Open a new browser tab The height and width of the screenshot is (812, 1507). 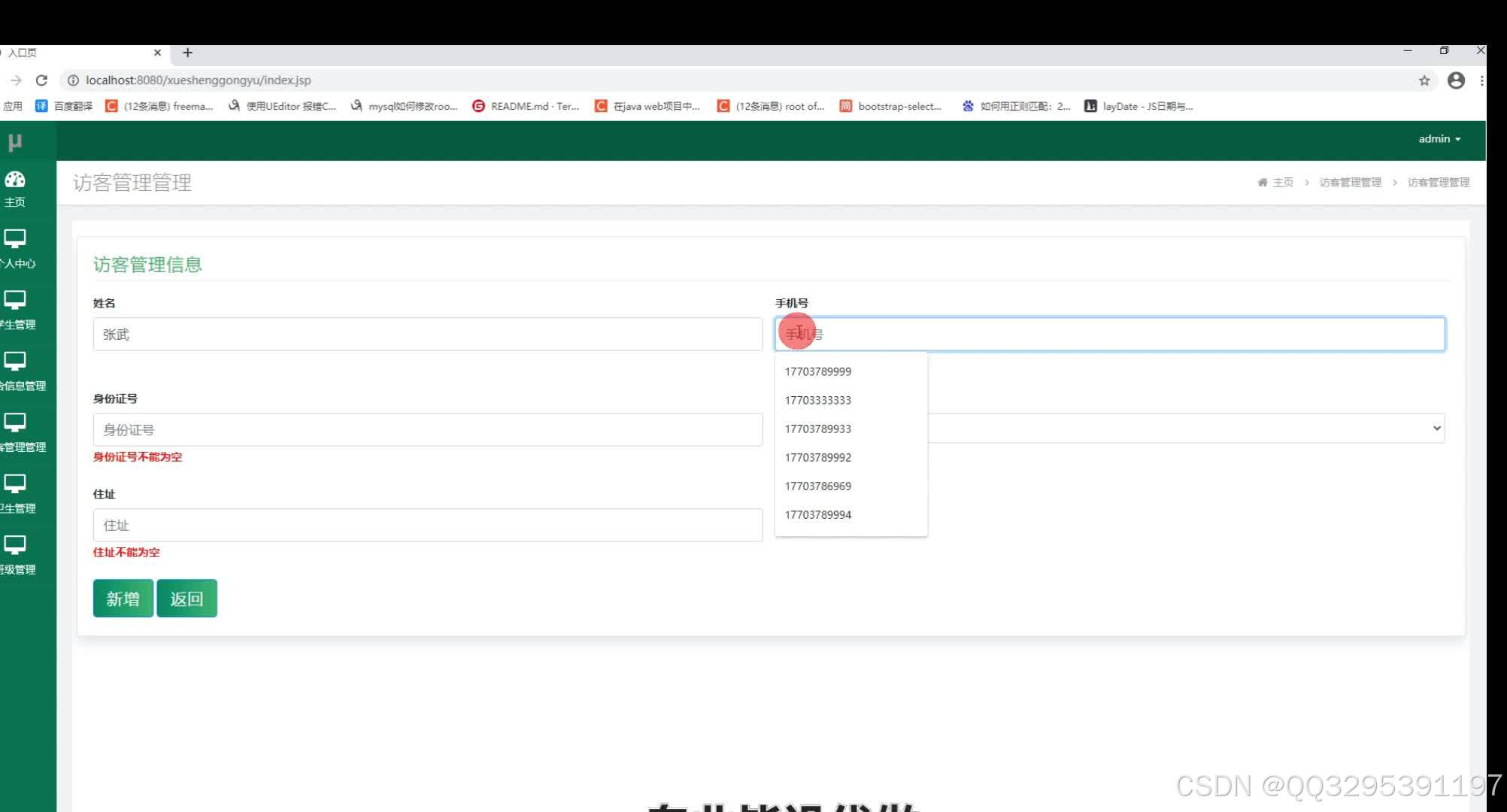[x=187, y=53]
